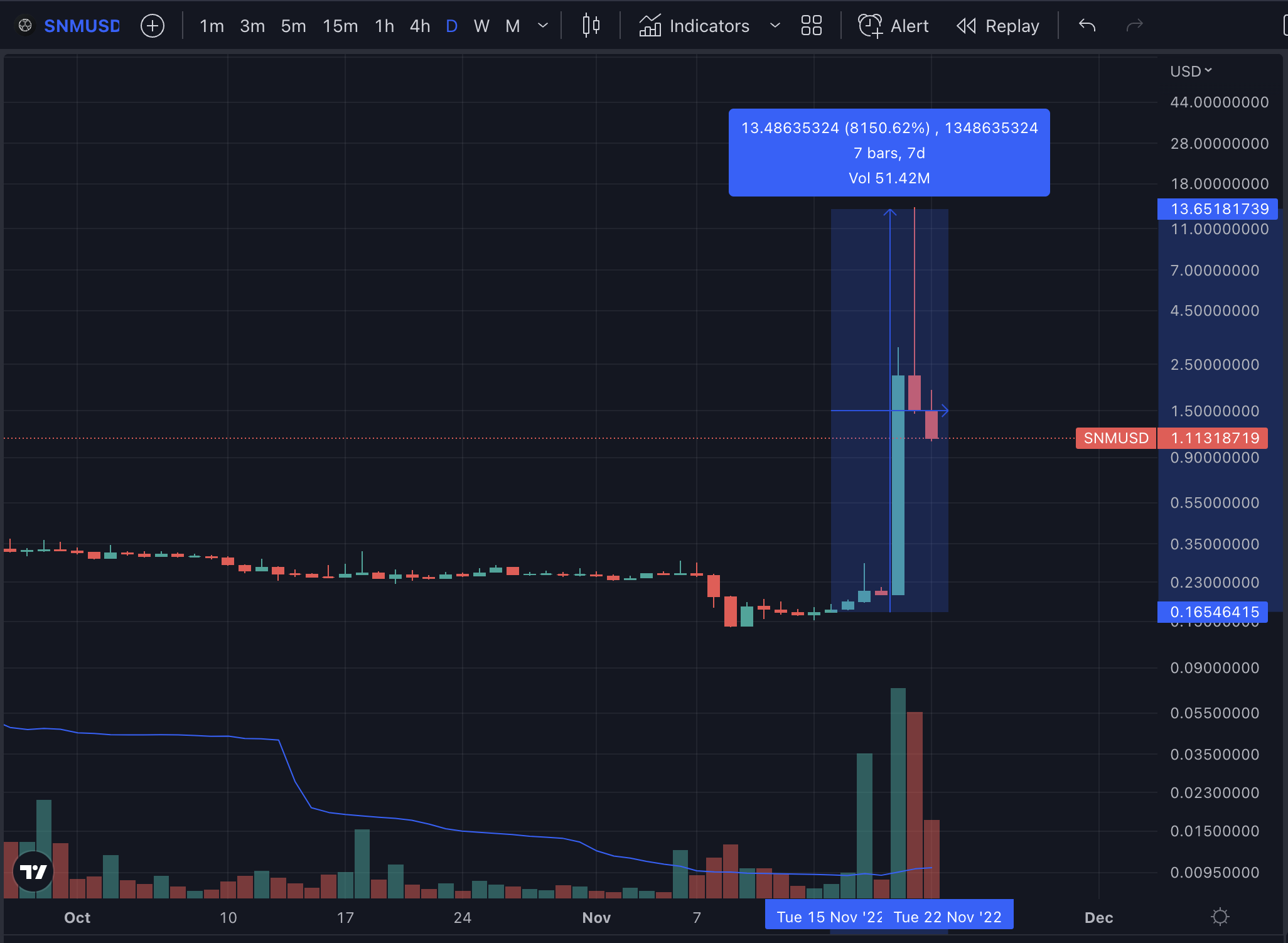Switch to the weekly W timeframe
Viewport: 1288px width, 943px height.
(x=481, y=26)
